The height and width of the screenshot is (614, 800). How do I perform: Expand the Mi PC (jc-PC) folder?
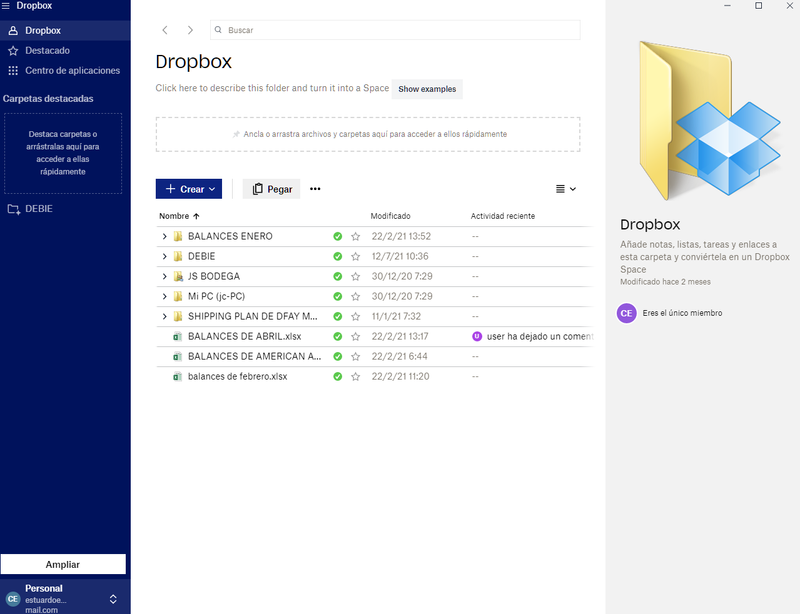[164, 297]
